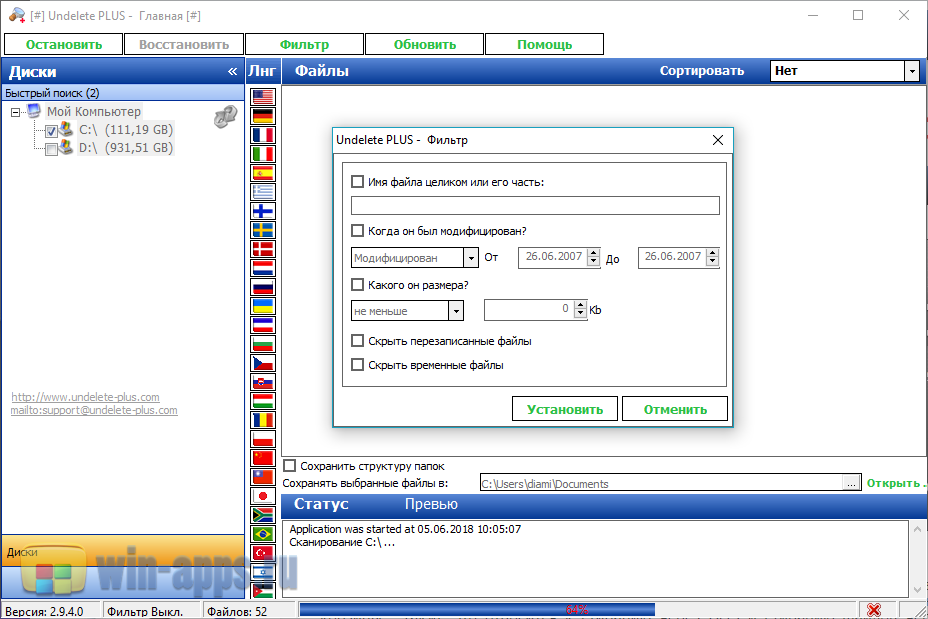This screenshot has width=928, height=619.
Task: Click the red X cancel scan icon
Action: tap(874, 610)
